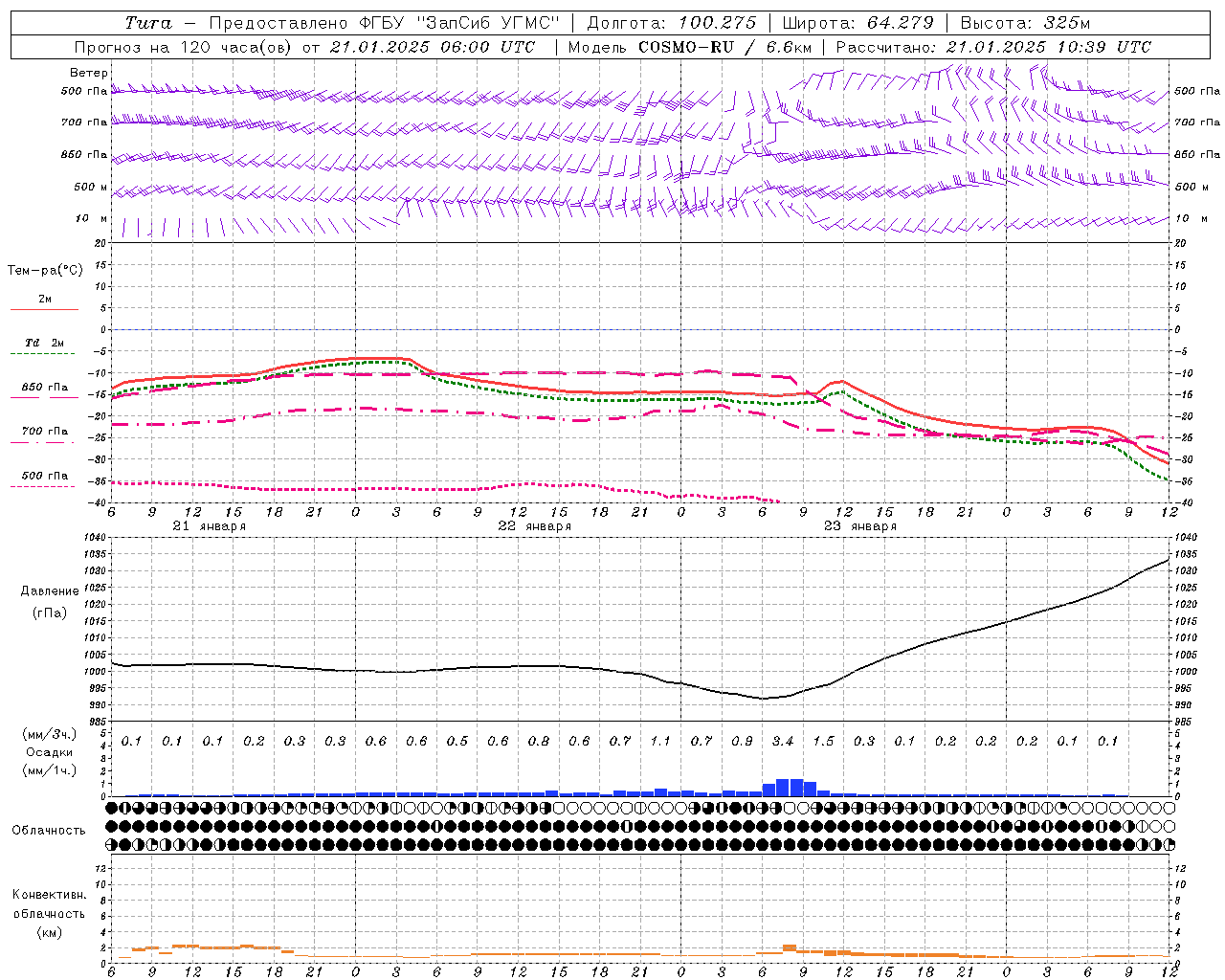Select the "Тем-ра(°C)" temperature axis title
Viewport: 1225px width, 980px height.
point(45,270)
